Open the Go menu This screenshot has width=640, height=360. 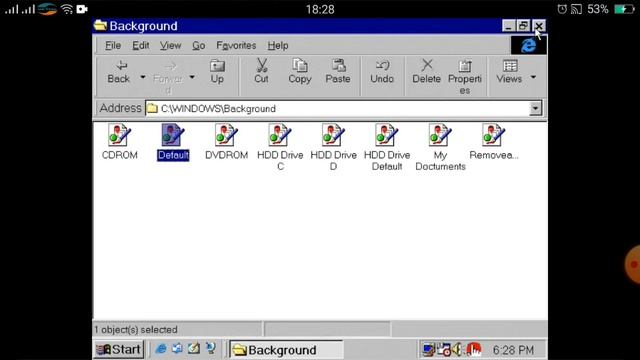tap(198, 46)
